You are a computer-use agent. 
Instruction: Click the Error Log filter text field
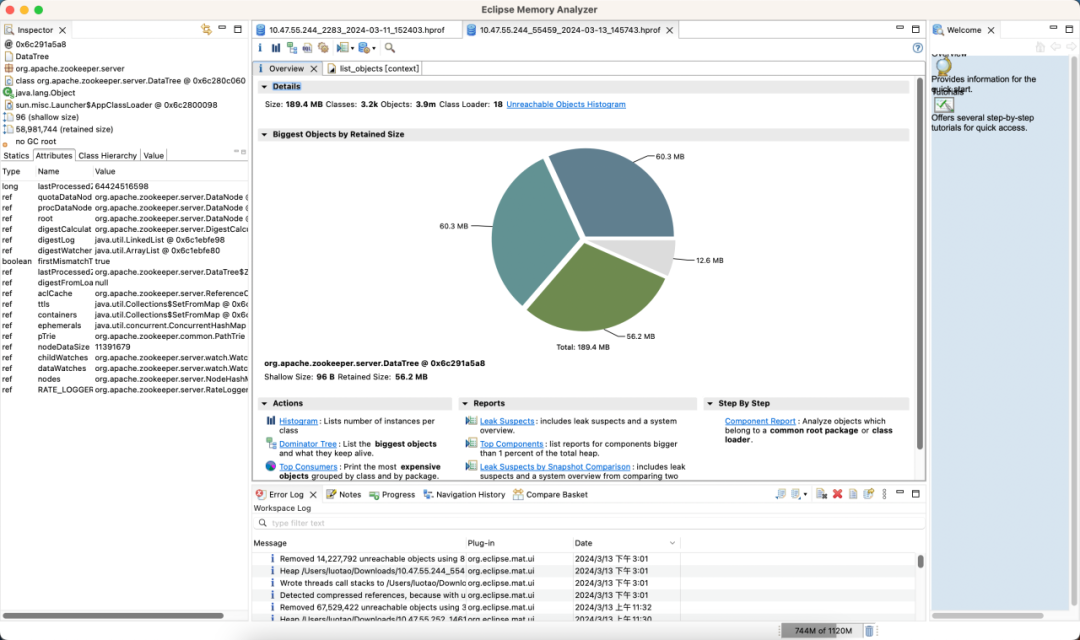tap(589, 523)
